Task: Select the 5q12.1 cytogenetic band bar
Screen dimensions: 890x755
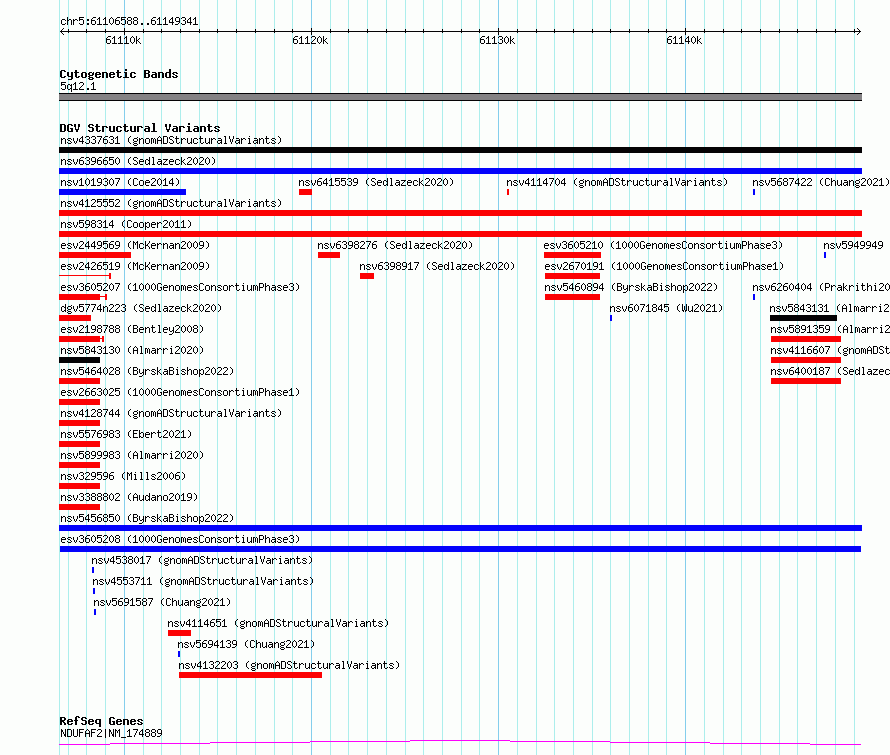Action: click(x=460, y=97)
